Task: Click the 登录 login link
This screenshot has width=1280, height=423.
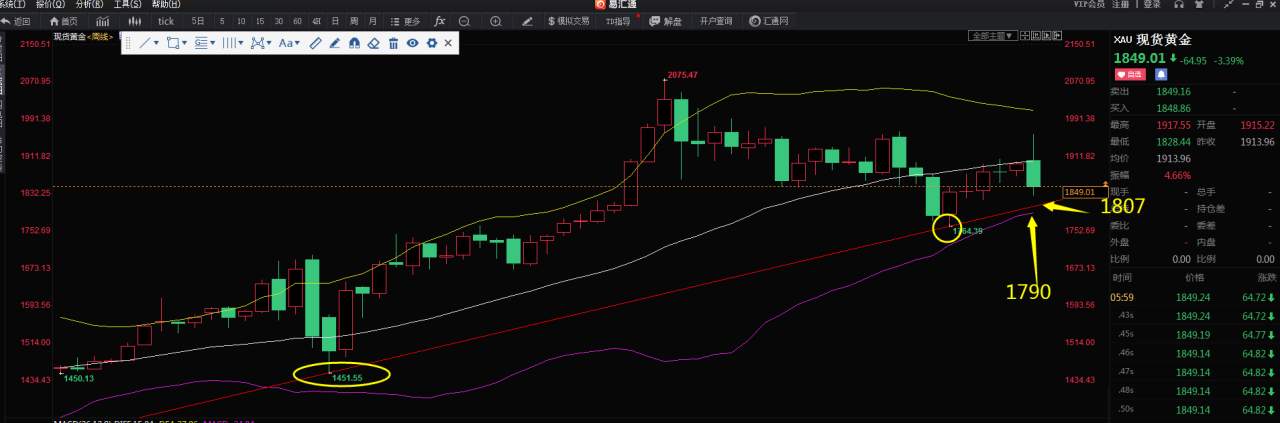Action: 1152,4
